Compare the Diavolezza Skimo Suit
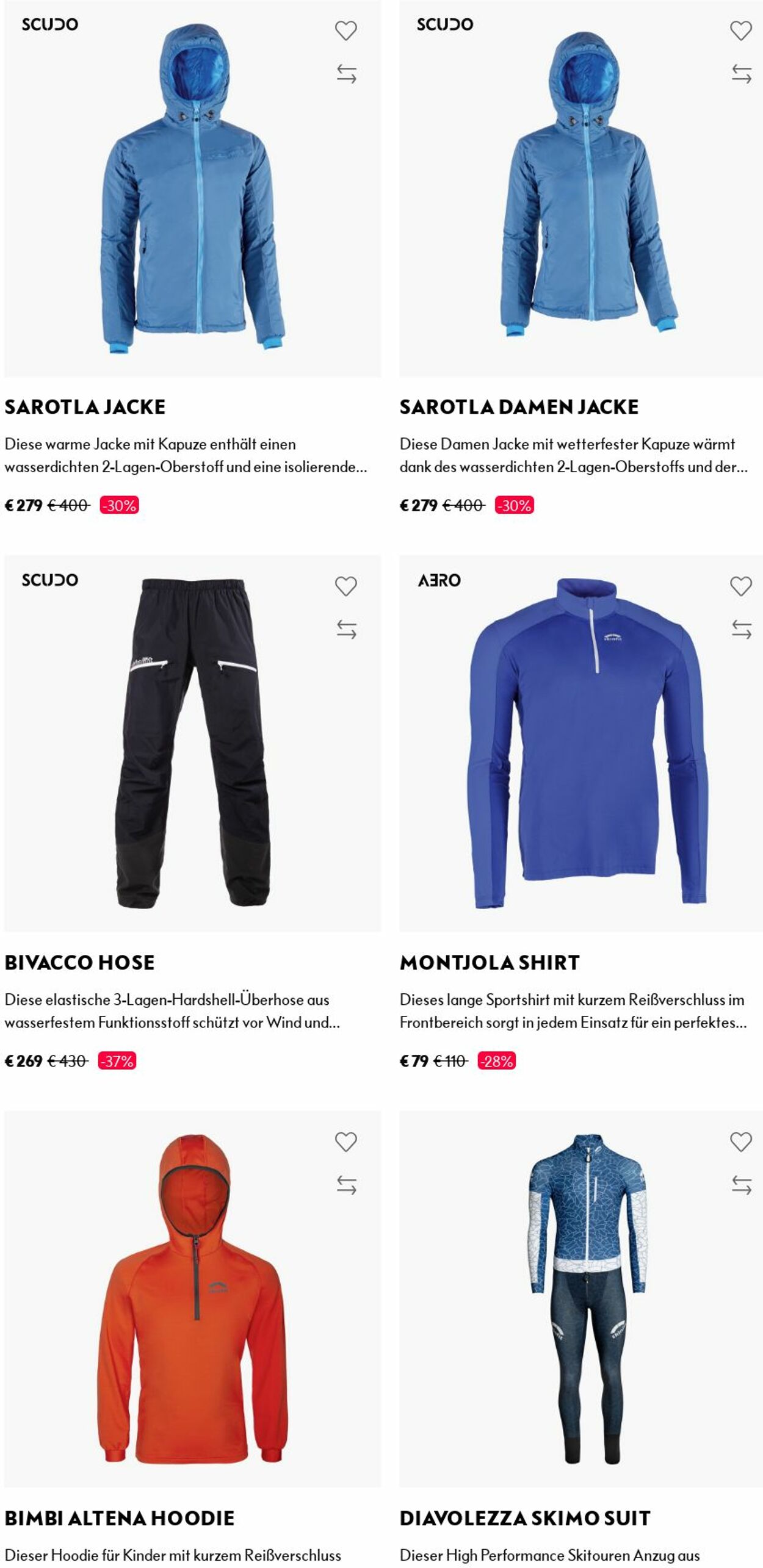 pos(741,1185)
